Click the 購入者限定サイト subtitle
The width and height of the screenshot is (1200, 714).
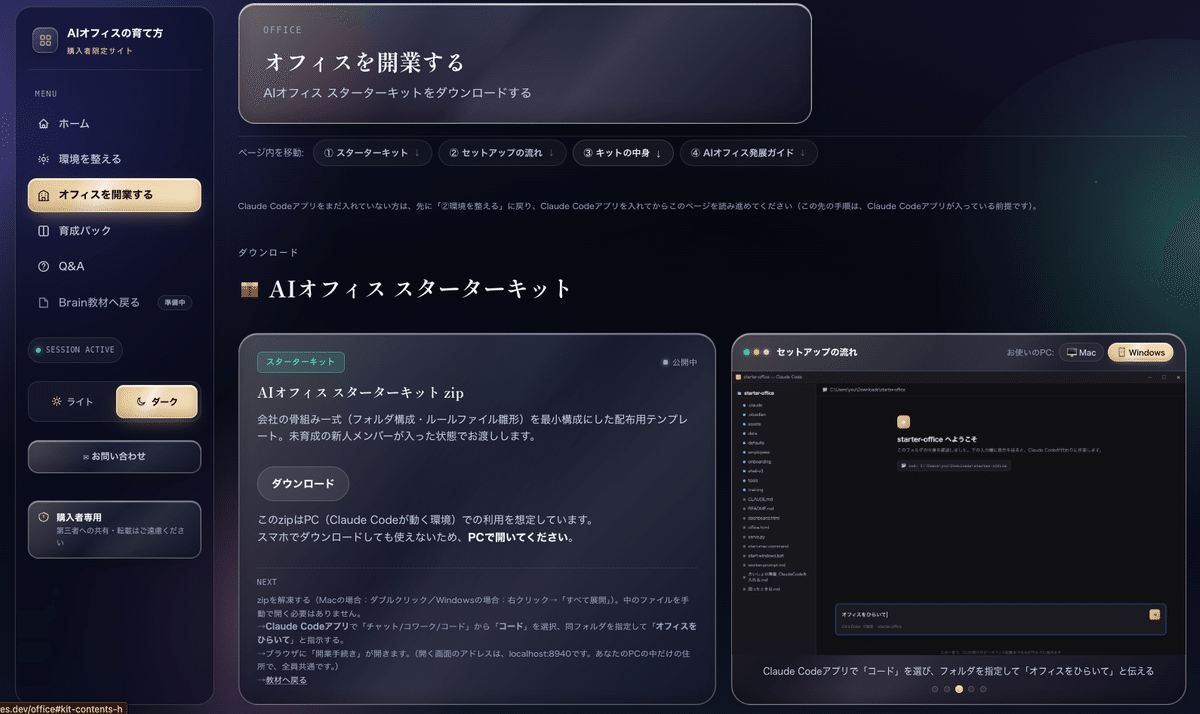click(100, 51)
